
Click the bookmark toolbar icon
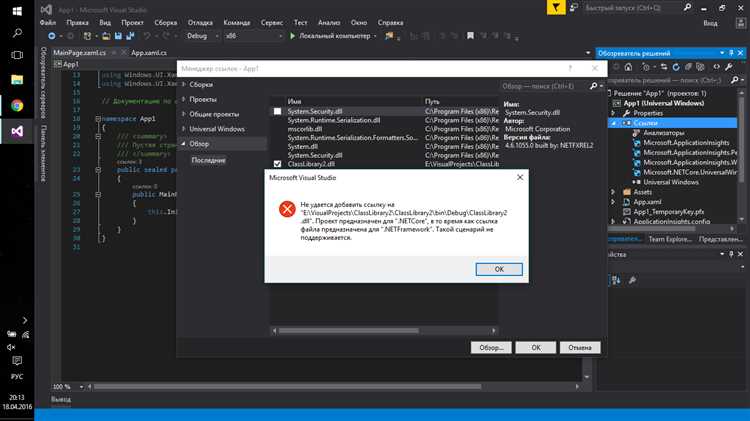pyautogui.click(x=470, y=36)
